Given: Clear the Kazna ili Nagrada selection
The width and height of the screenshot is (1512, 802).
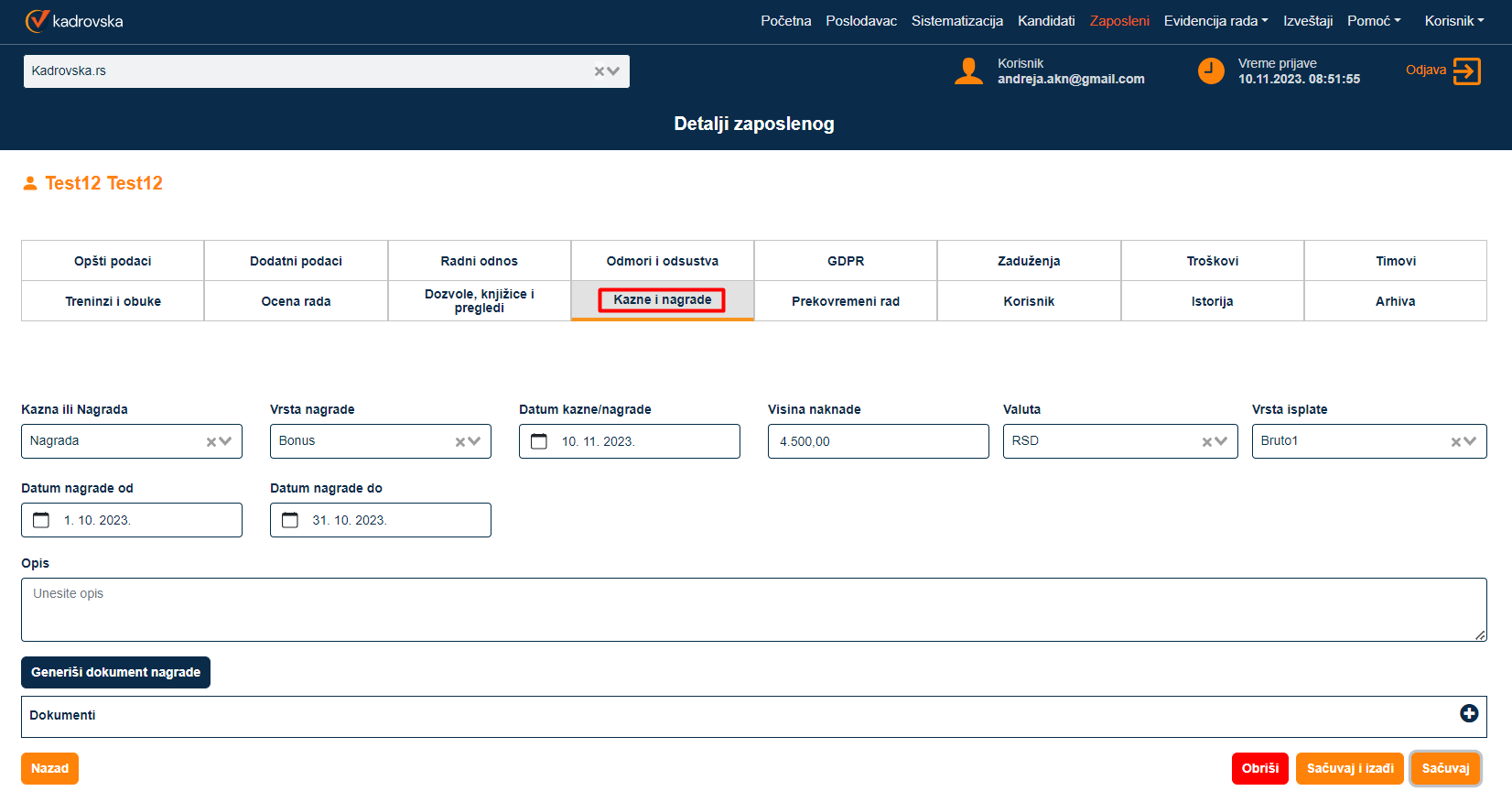Looking at the screenshot, I should click(211, 442).
